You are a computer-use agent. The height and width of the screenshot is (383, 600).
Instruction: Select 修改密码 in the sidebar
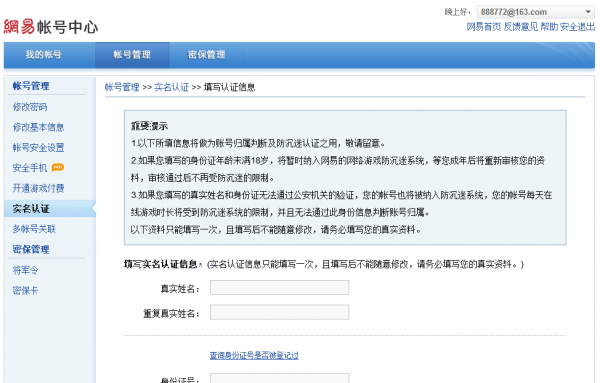point(30,107)
